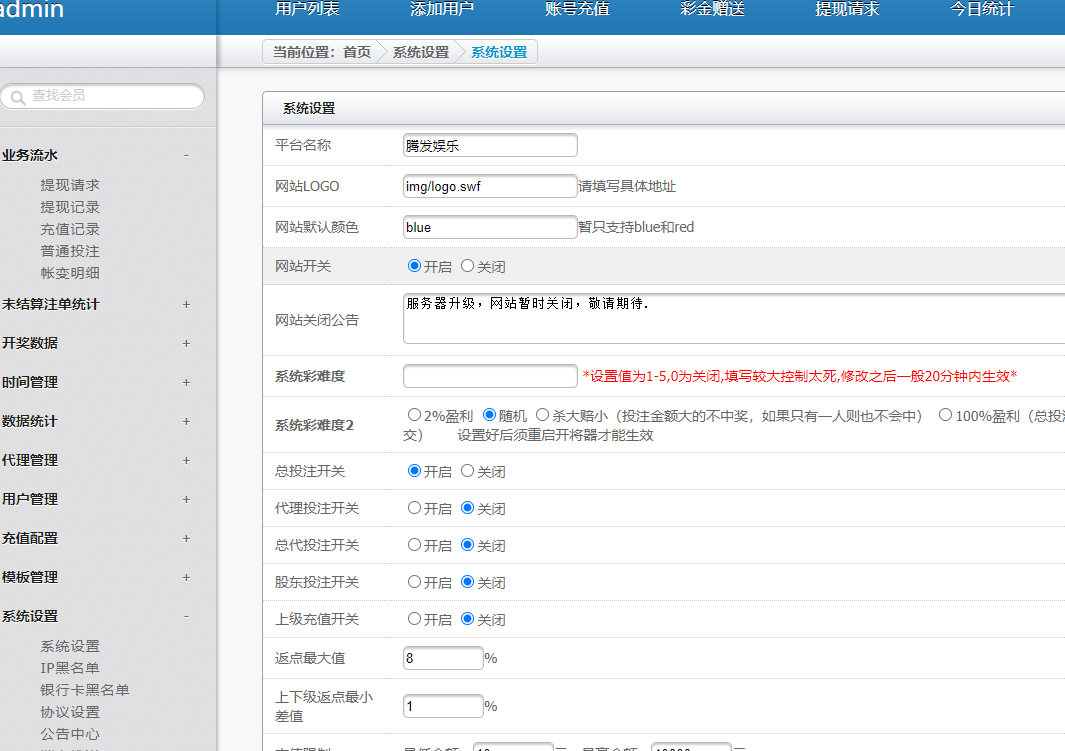Open 协议设置 in the sidebar
This screenshot has height=751, width=1065.
(x=70, y=712)
